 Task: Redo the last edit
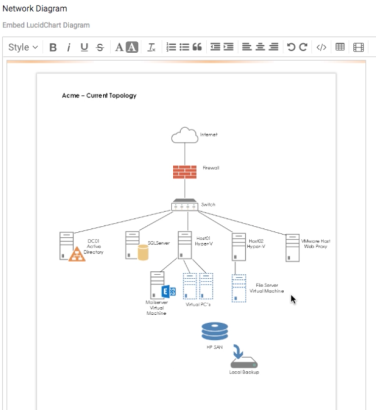[303, 47]
